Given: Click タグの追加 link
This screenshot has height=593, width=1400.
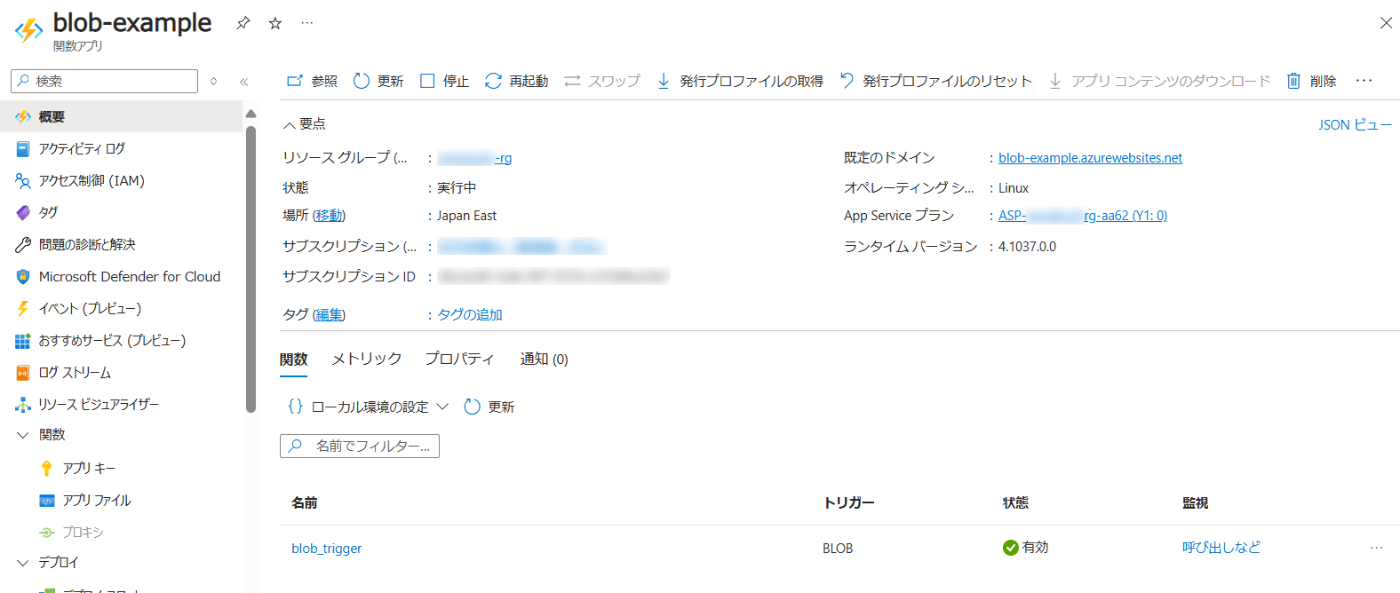Looking at the screenshot, I should click(x=470, y=315).
